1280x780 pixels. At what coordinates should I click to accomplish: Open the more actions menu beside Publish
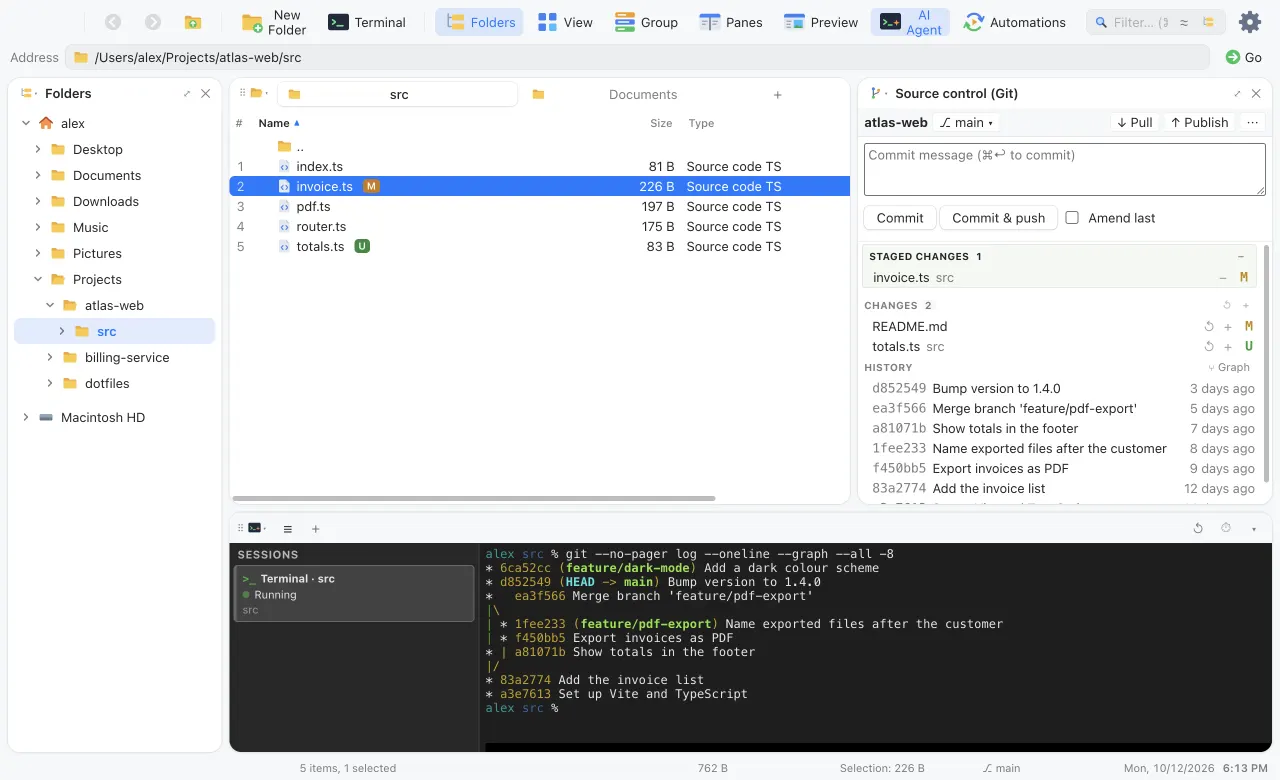point(1252,122)
